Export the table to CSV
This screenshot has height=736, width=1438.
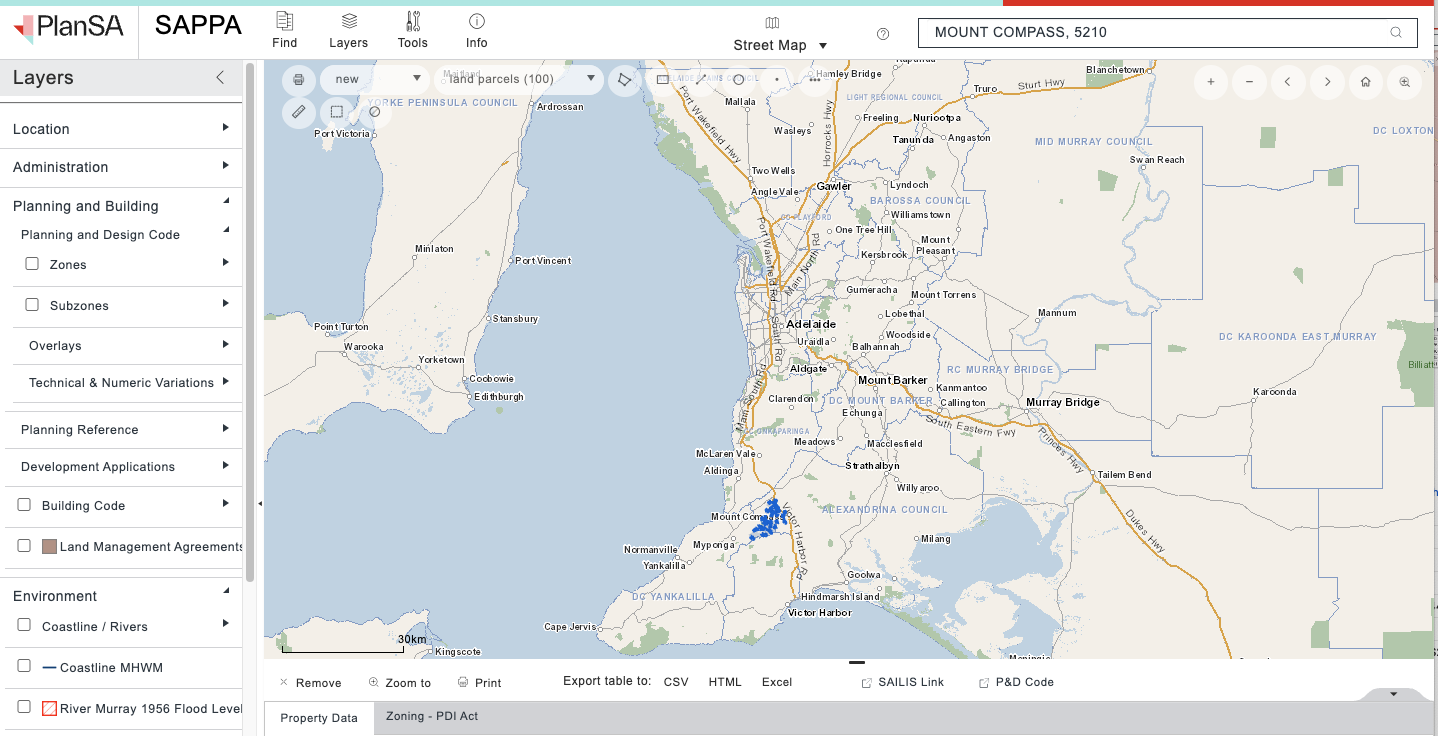coord(675,682)
